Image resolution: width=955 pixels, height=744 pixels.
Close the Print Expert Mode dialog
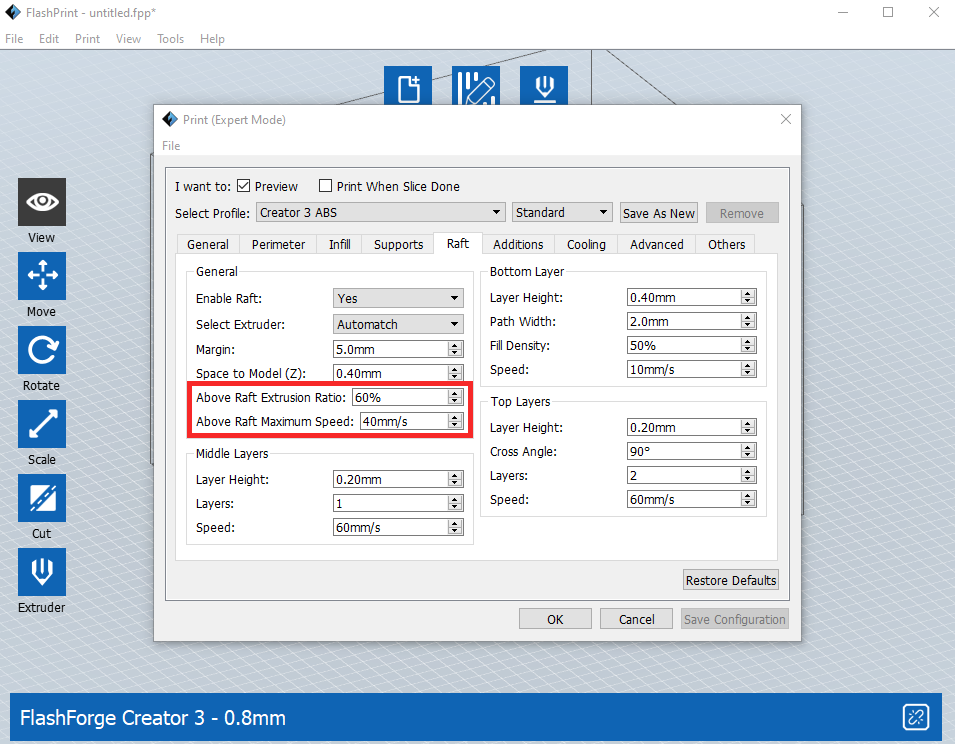(x=786, y=119)
